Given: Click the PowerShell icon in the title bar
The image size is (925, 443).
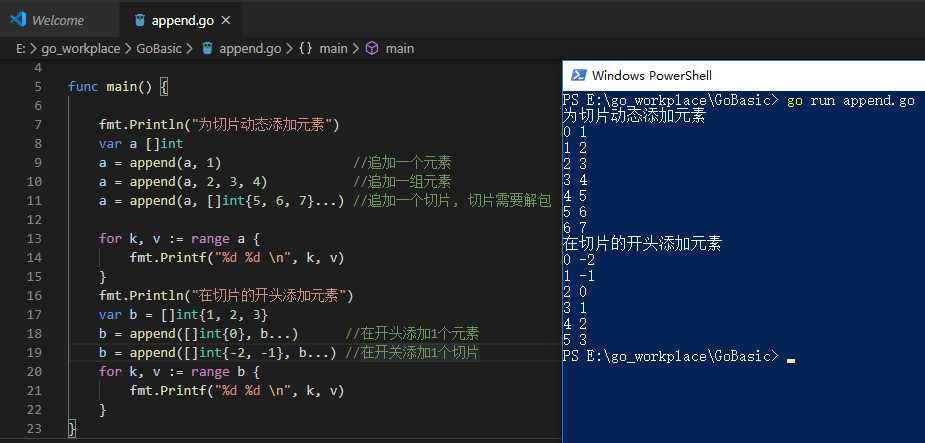Looking at the screenshot, I should 577,75.
